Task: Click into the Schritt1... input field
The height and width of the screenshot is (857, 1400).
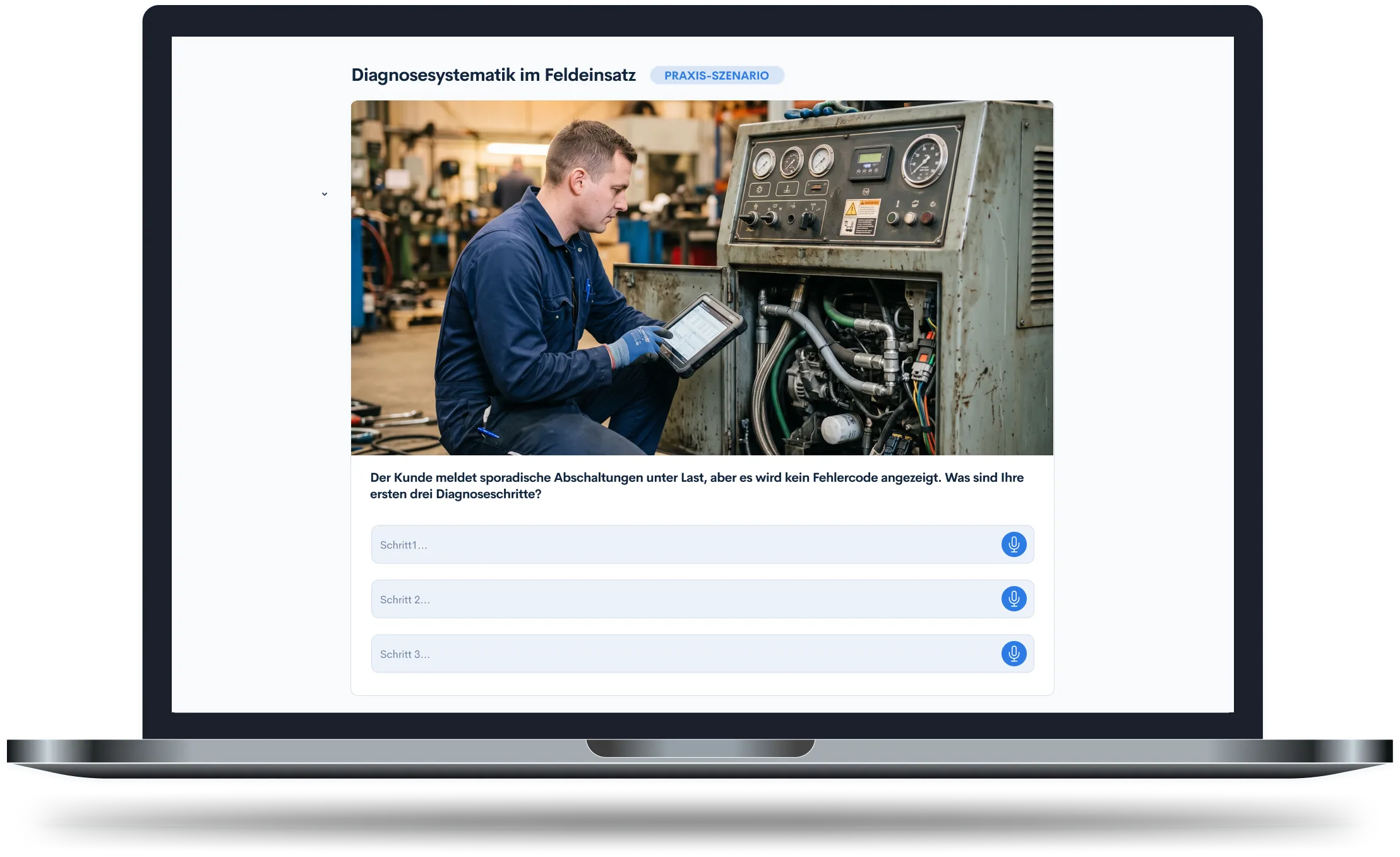Action: (x=702, y=544)
